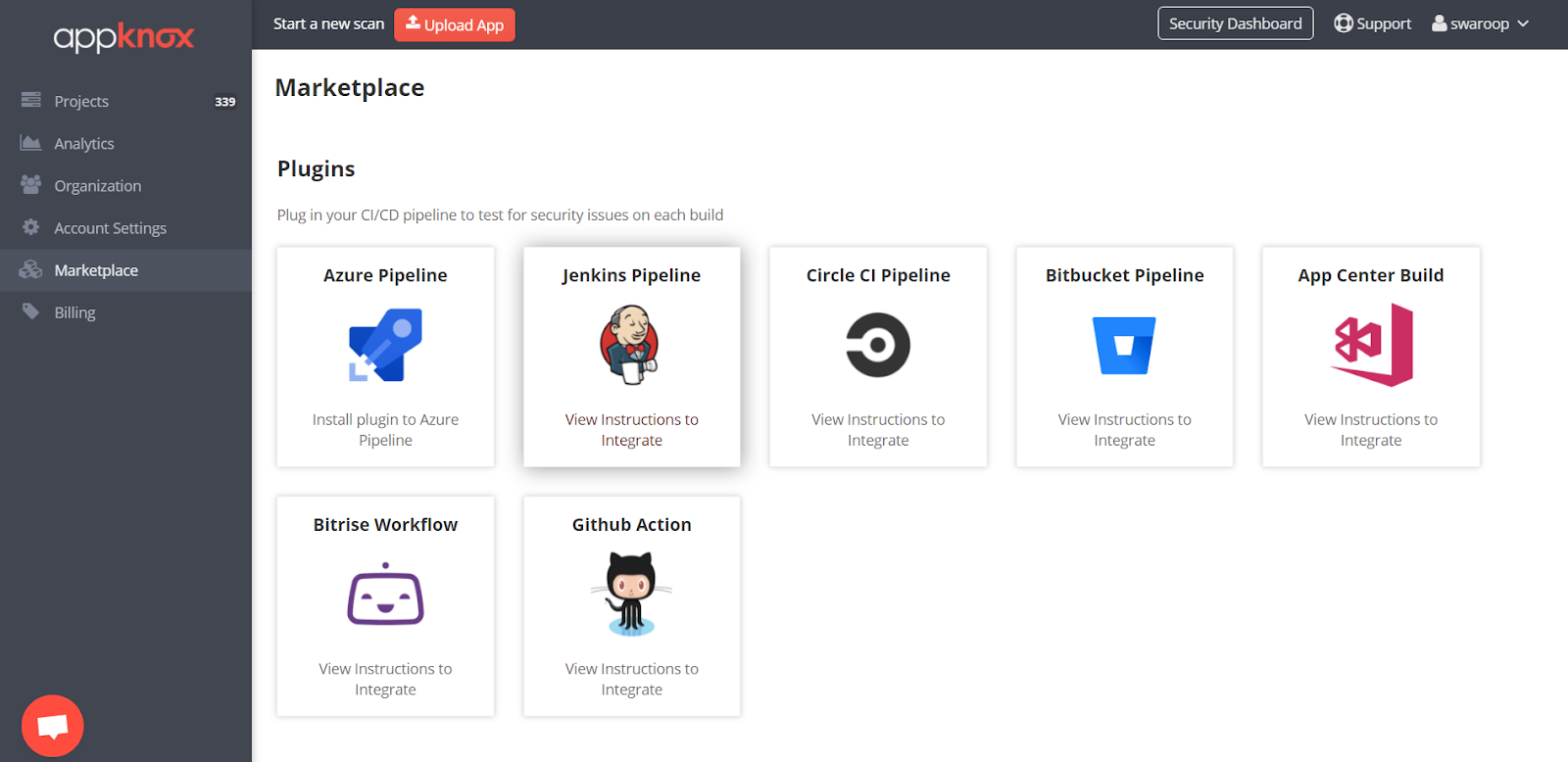Click the swaroop username
The height and width of the screenshot is (762, 1568).
(1480, 24)
